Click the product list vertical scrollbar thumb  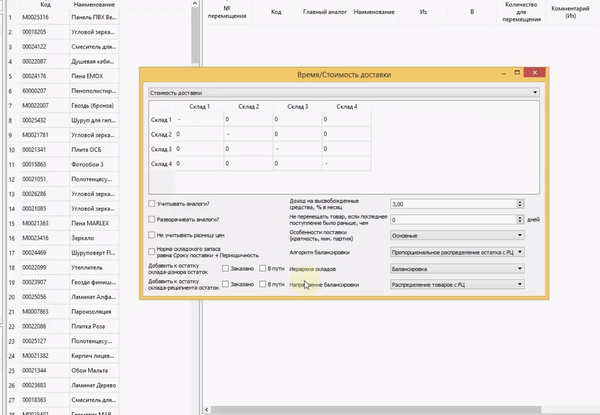click(195, 36)
